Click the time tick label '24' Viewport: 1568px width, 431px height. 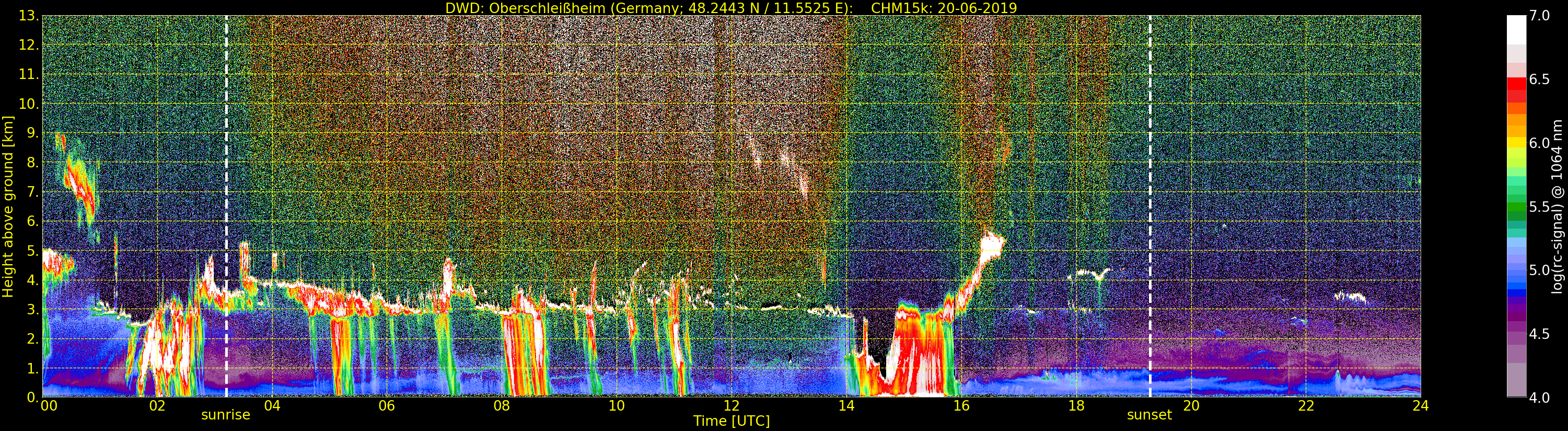tap(1421, 406)
